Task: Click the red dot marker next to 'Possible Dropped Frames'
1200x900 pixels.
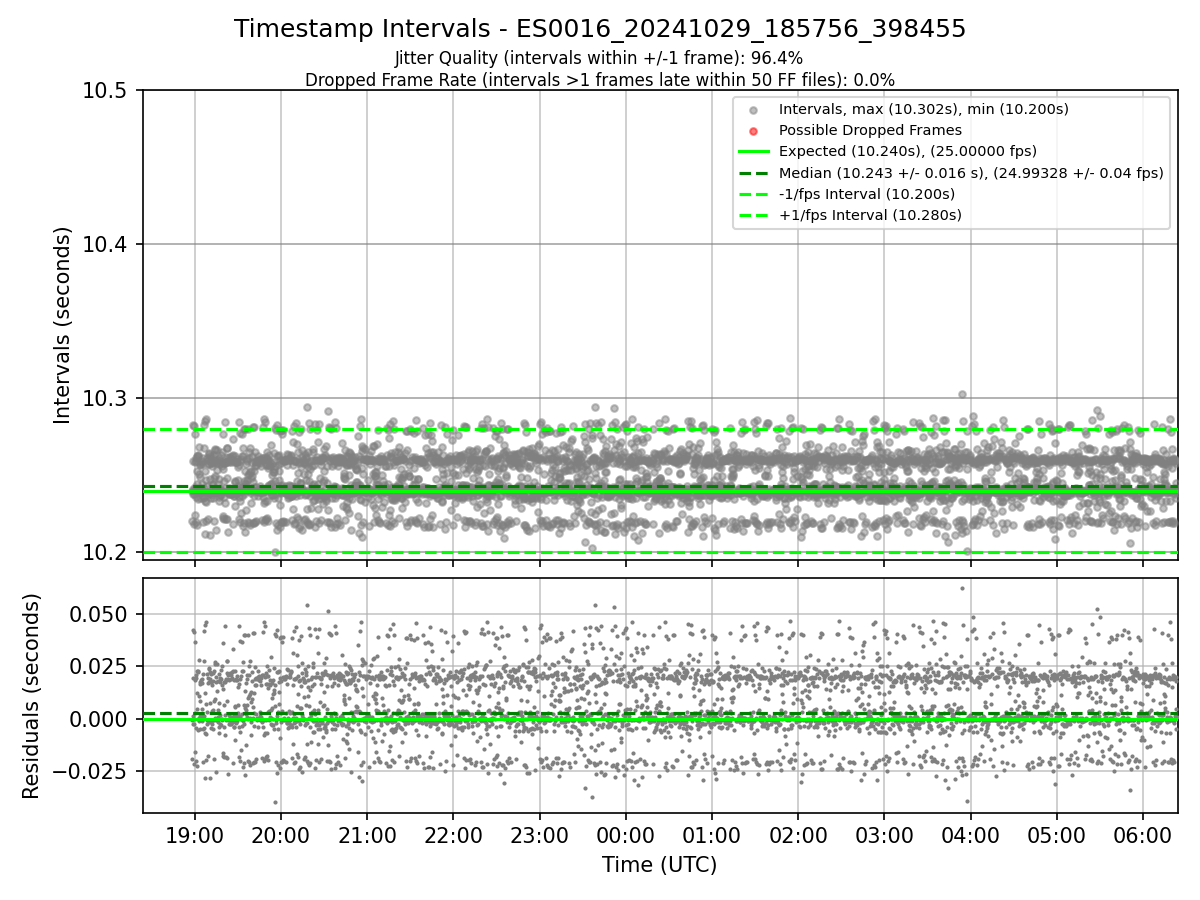Action: [754, 131]
